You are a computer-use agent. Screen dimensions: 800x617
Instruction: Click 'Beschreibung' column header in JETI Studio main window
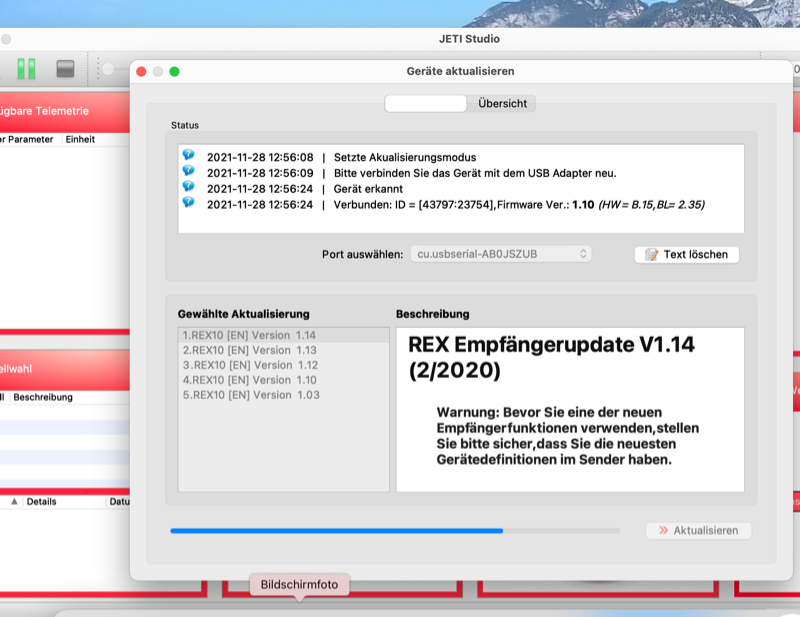tap(43, 397)
